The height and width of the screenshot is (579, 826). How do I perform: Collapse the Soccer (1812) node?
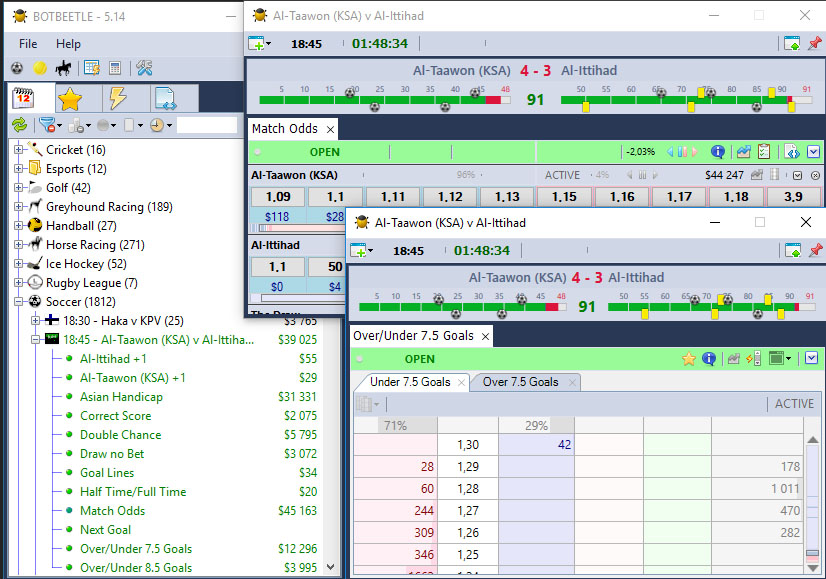coord(18,301)
